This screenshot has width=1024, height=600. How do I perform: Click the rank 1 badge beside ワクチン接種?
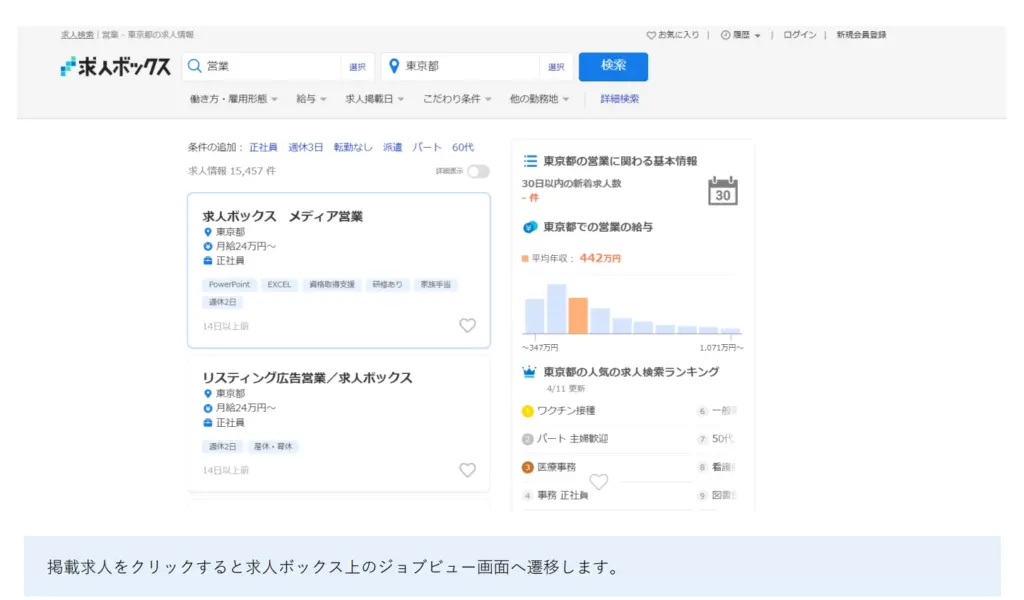point(528,411)
